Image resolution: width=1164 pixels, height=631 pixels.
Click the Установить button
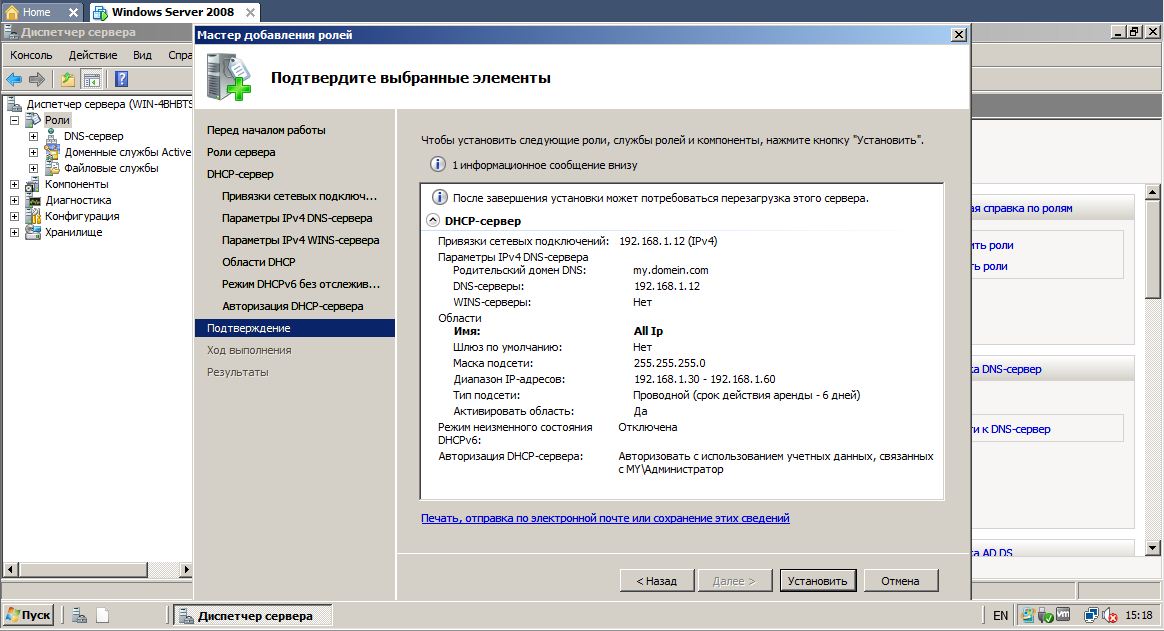(817, 581)
